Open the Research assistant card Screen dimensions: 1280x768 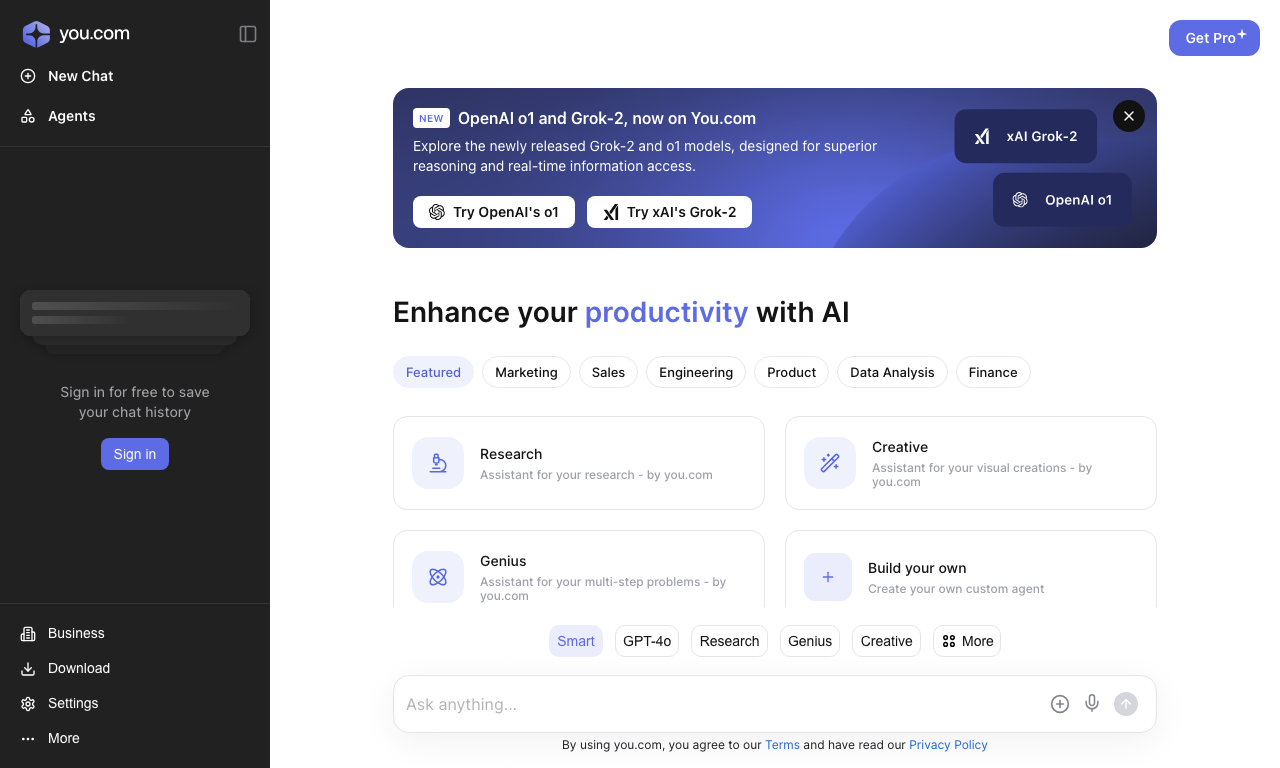(x=579, y=463)
